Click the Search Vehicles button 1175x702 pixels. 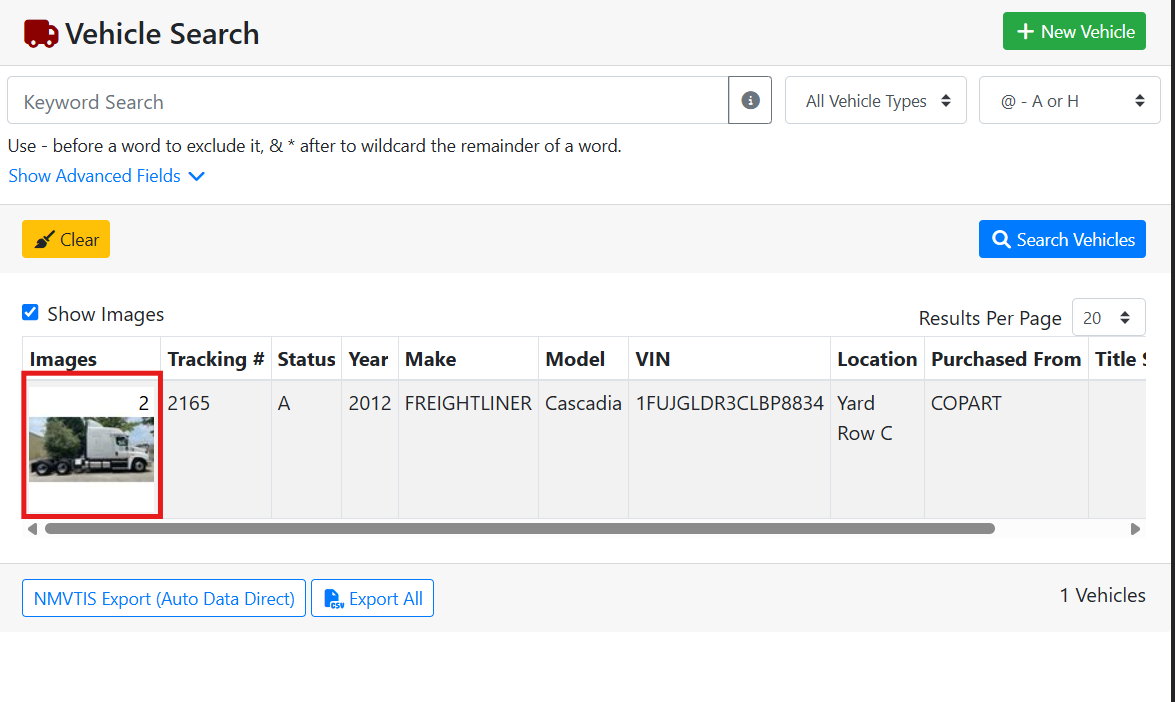(x=1062, y=239)
